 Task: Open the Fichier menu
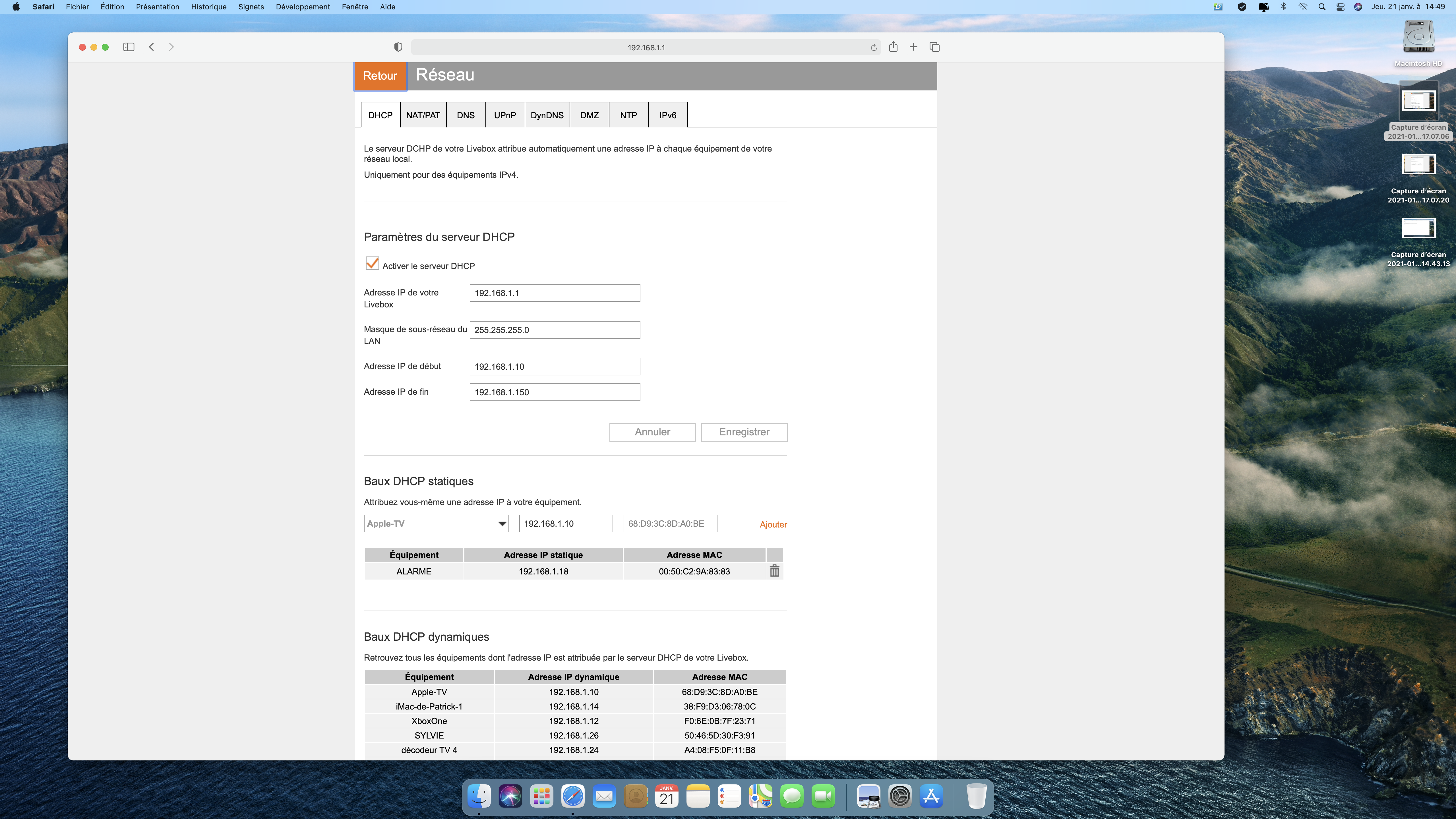pyautogui.click(x=77, y=7)
